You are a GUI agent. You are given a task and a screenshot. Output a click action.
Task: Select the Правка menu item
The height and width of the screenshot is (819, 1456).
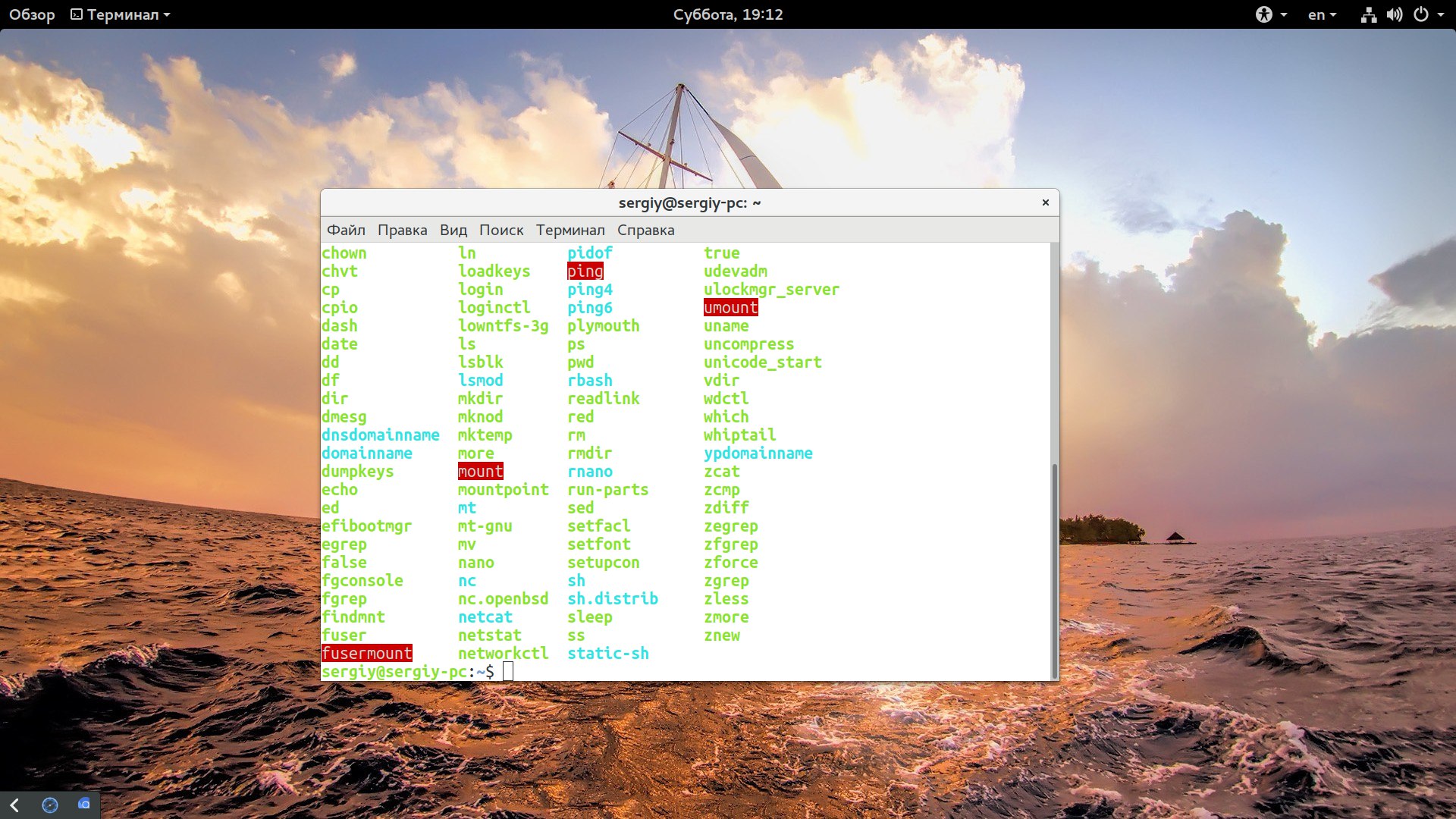click(403, 230)
